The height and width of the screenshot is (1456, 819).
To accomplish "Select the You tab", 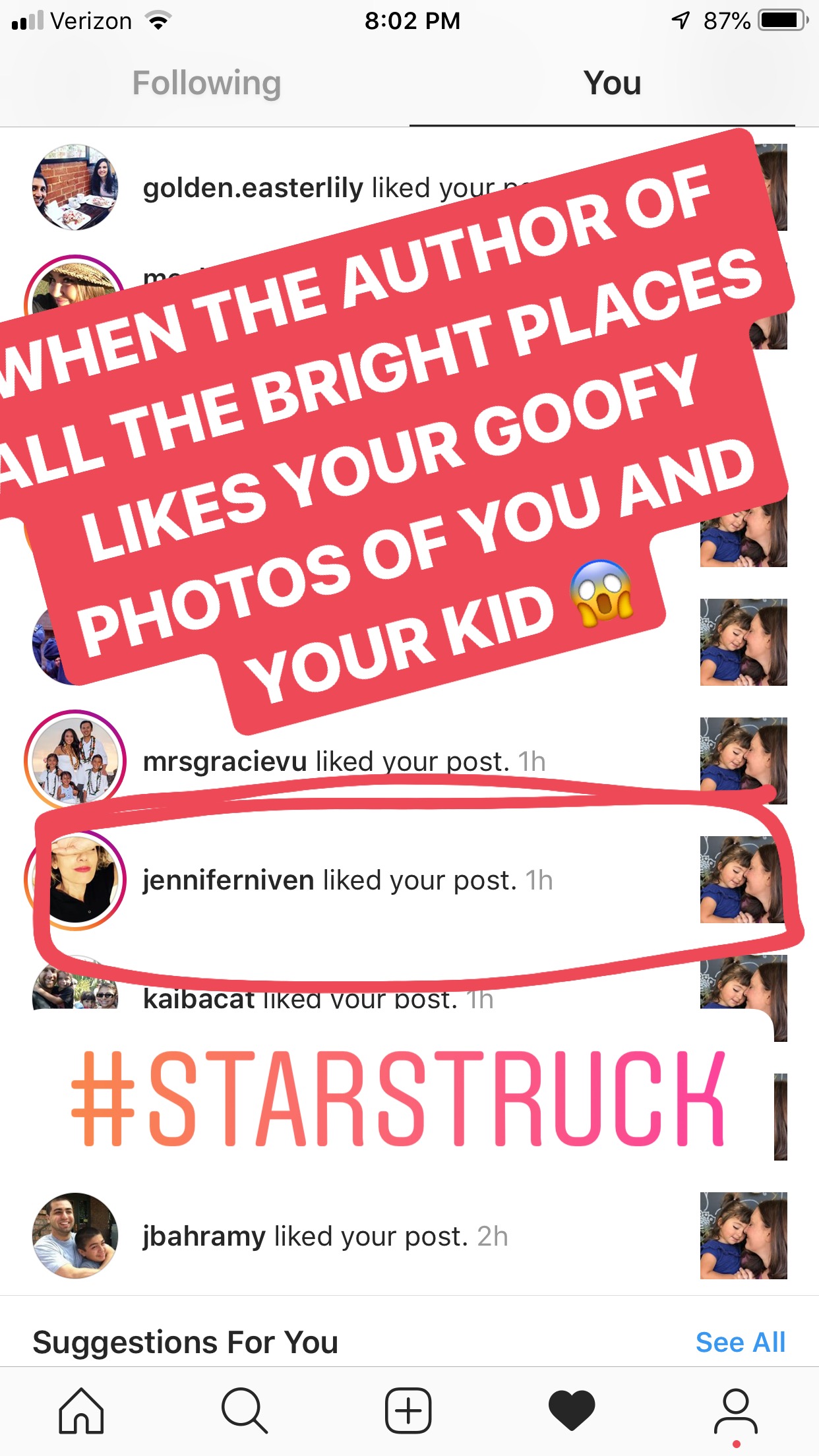I will point(612,83).
